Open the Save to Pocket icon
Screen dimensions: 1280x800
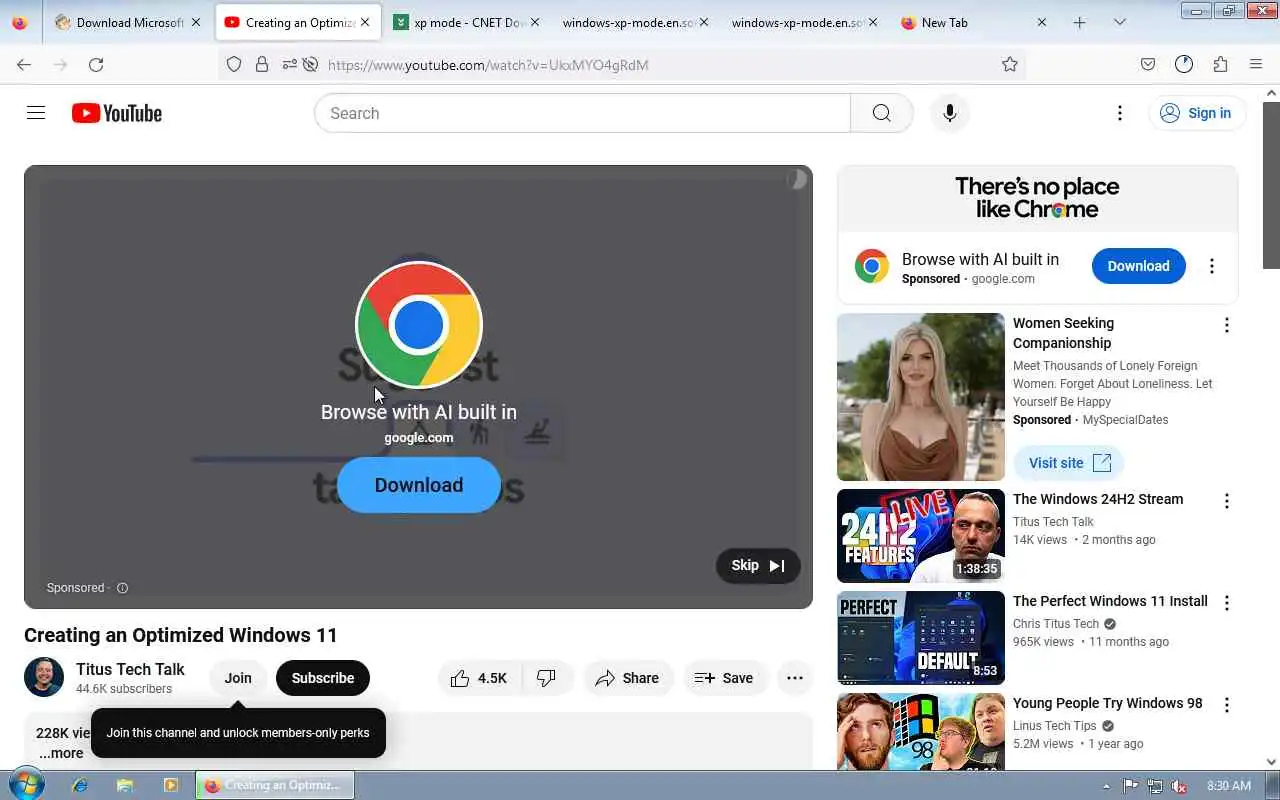coord(1148,64)
